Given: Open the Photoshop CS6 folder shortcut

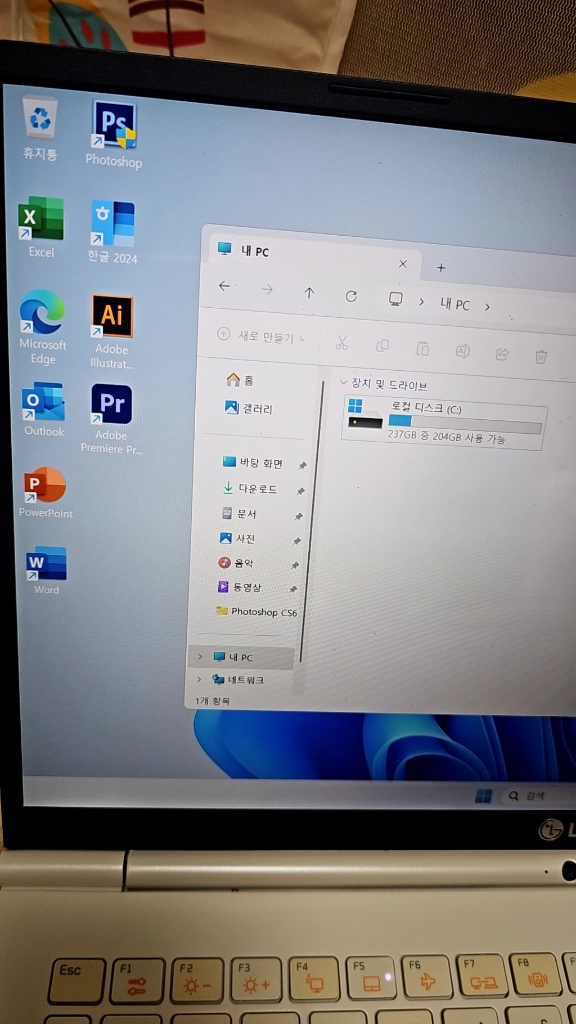Looking at the screenshot, I should point(257,612).
